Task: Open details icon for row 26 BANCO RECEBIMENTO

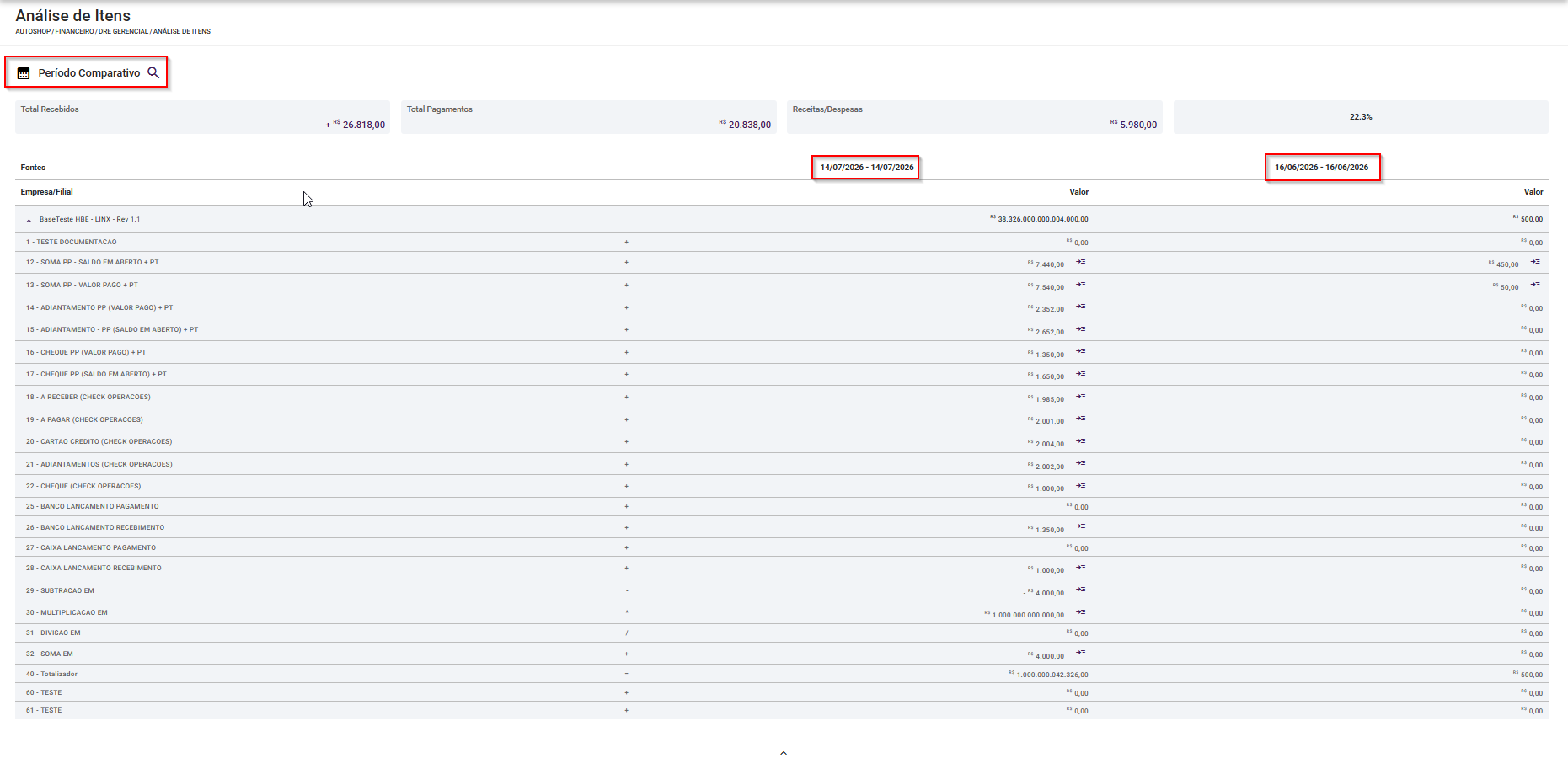Action: (x=1080, y=526)
